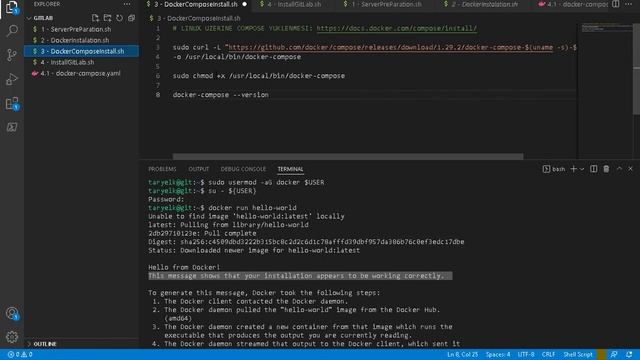Open the Accounts menu
Screen dimensions: 640x360
click(x=12, y=313)
